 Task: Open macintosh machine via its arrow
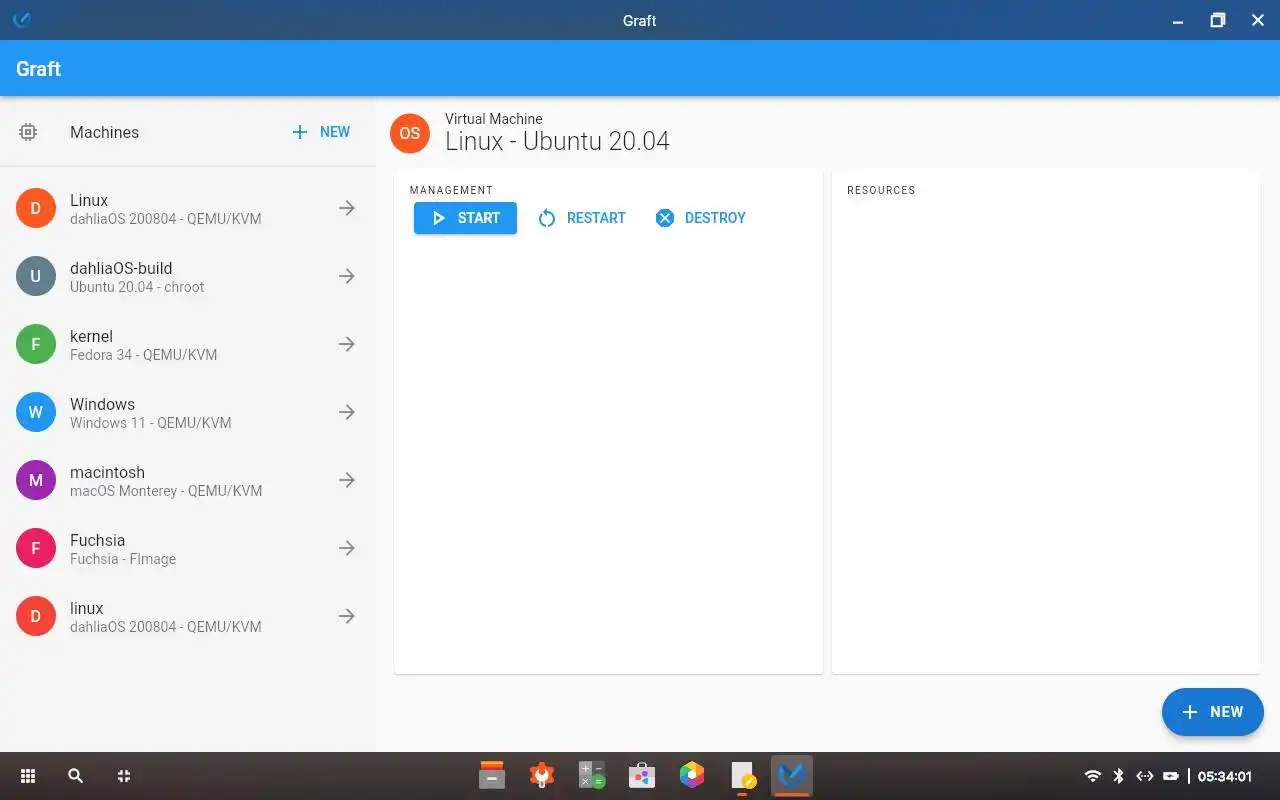347,480
